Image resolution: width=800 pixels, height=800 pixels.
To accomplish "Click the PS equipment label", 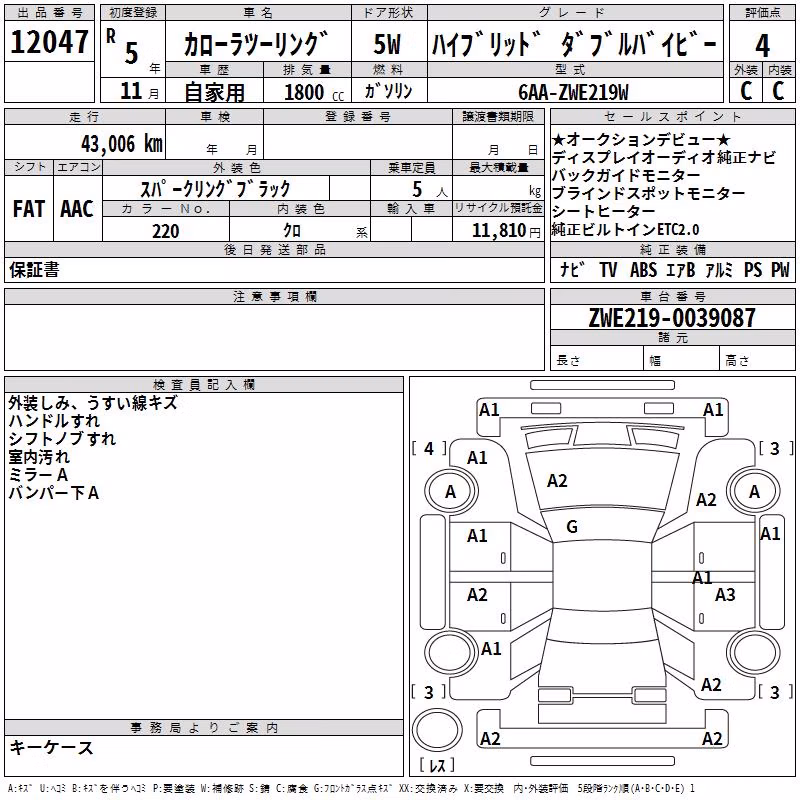I will [753, 270].
